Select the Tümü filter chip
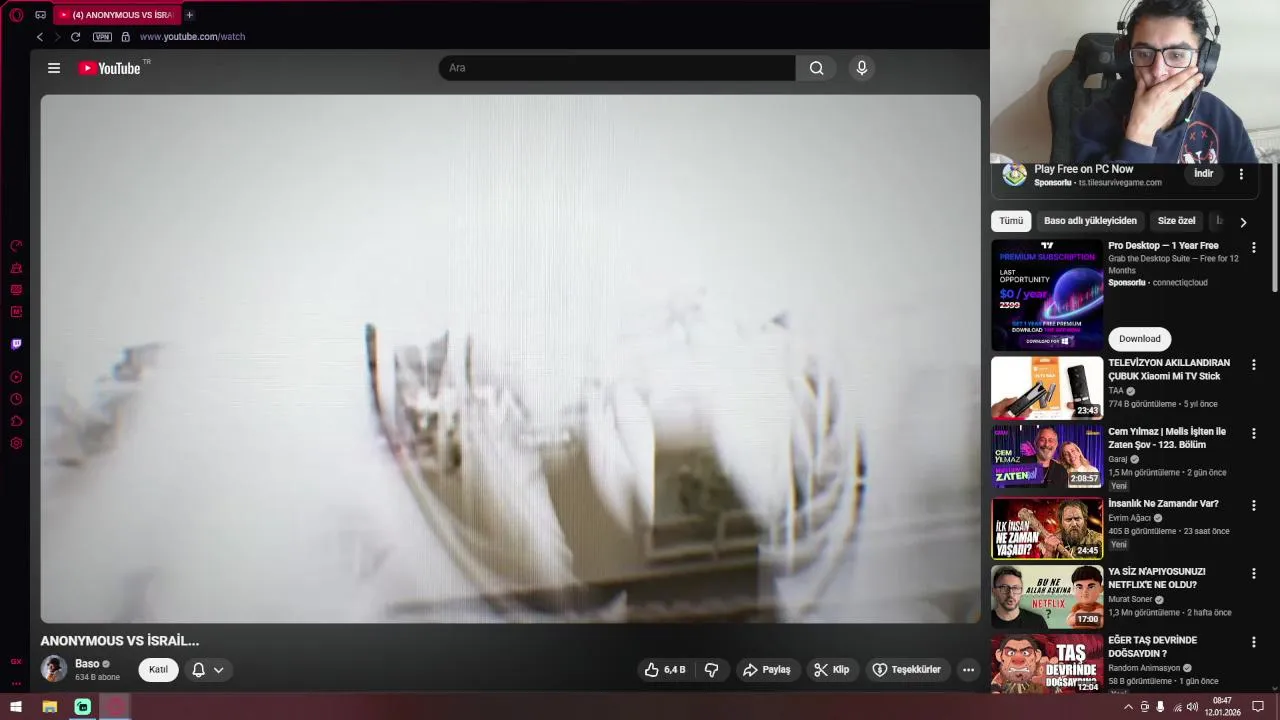The height and width of the screenshot is (720, 1280). click(1011, 221)
